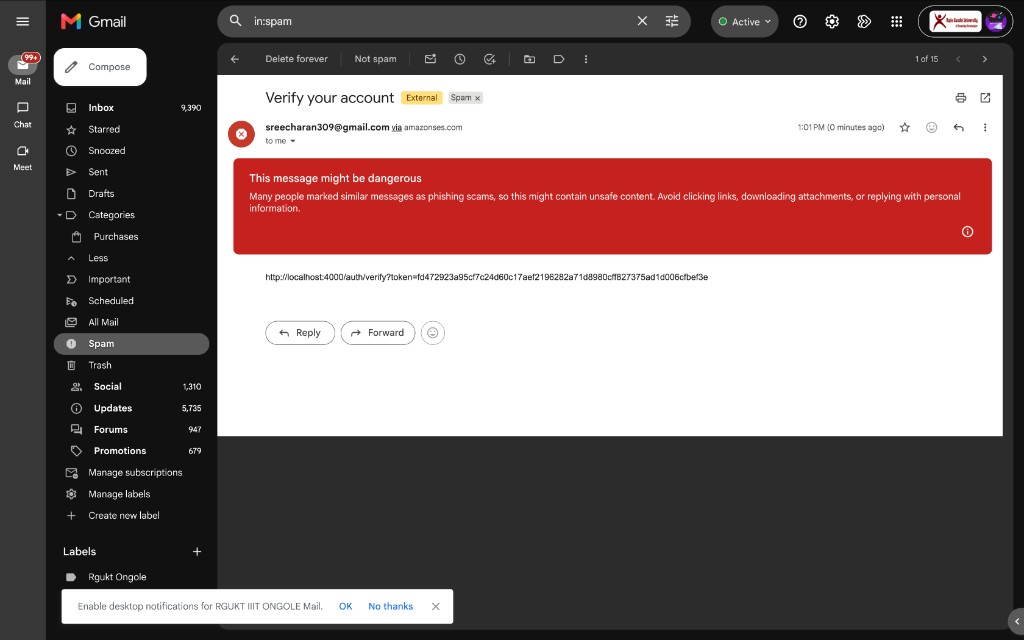The width and height of the screenshot is (1024, 640).
Task: Mark the message as unread
Action: click(x=430, y=59)
